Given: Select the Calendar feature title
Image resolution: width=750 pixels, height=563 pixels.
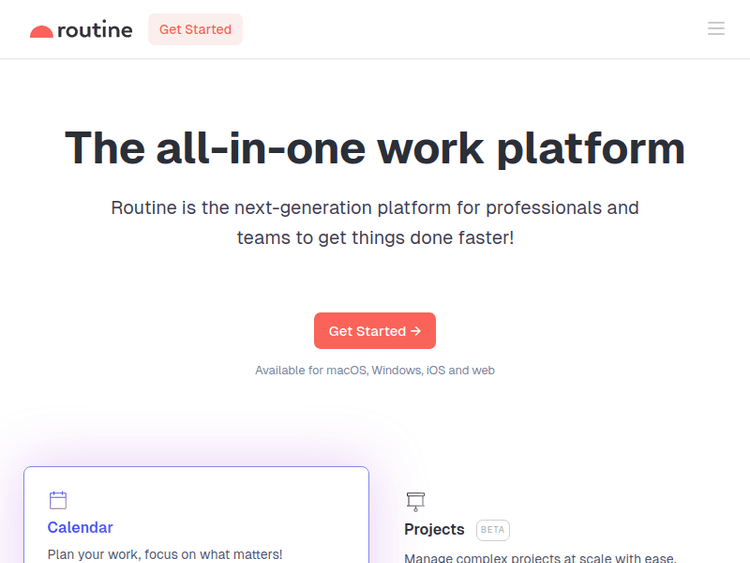Looking at the screenshot, I should (80, 527).
